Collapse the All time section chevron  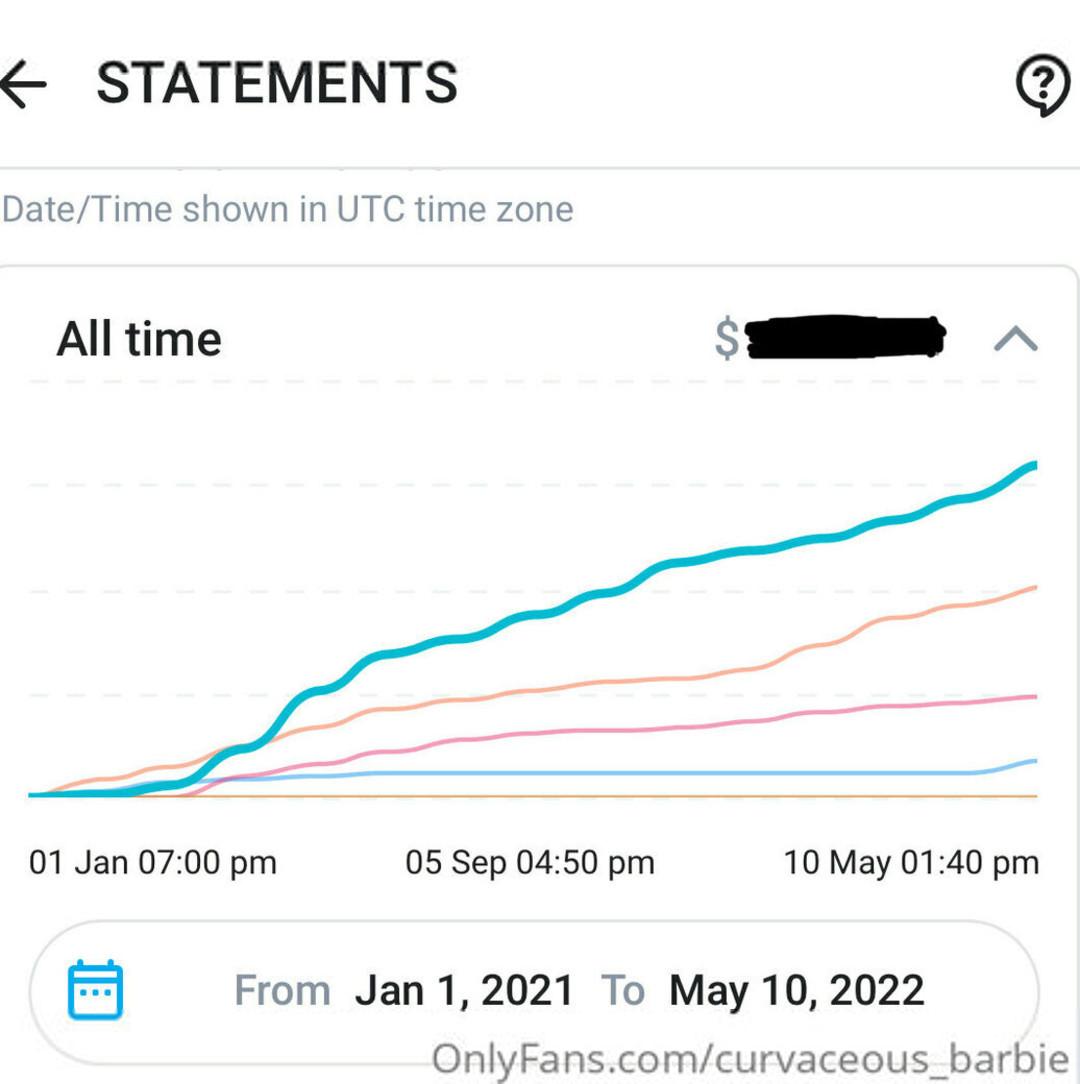pyautogui.click(x=1015, y=339)
